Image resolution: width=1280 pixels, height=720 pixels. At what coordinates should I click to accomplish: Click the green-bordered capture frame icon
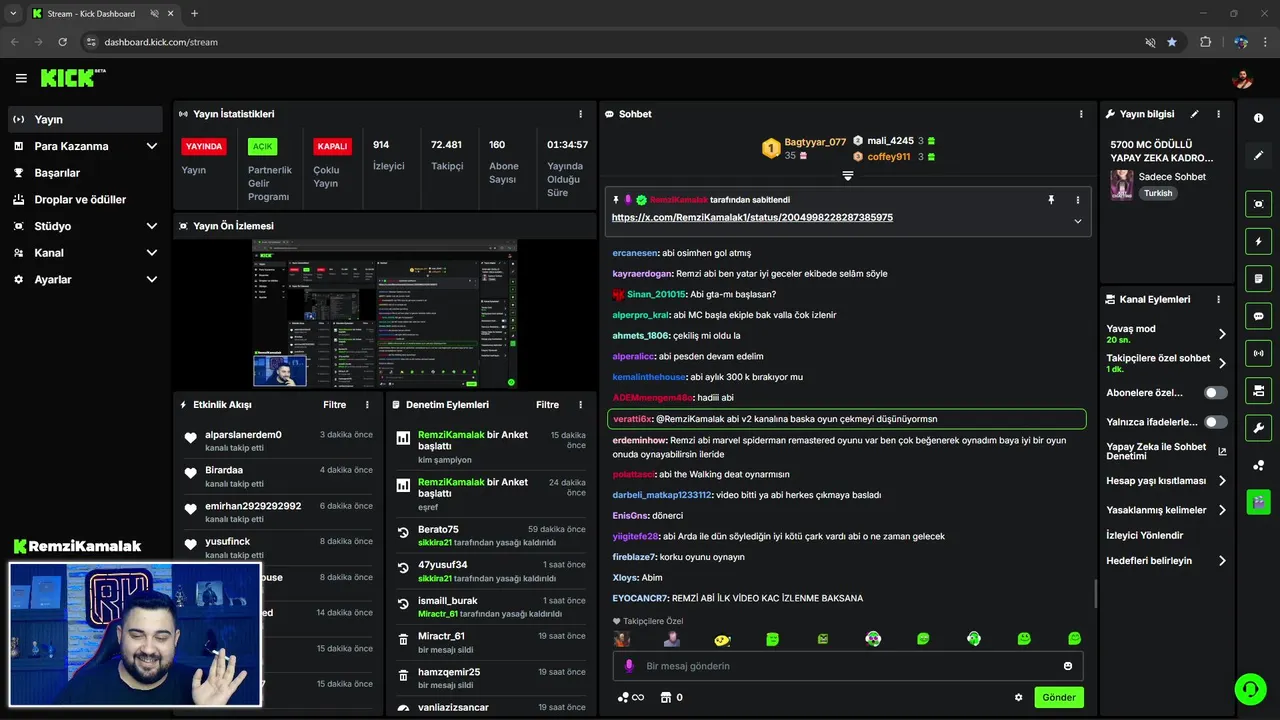point(1258,204)
